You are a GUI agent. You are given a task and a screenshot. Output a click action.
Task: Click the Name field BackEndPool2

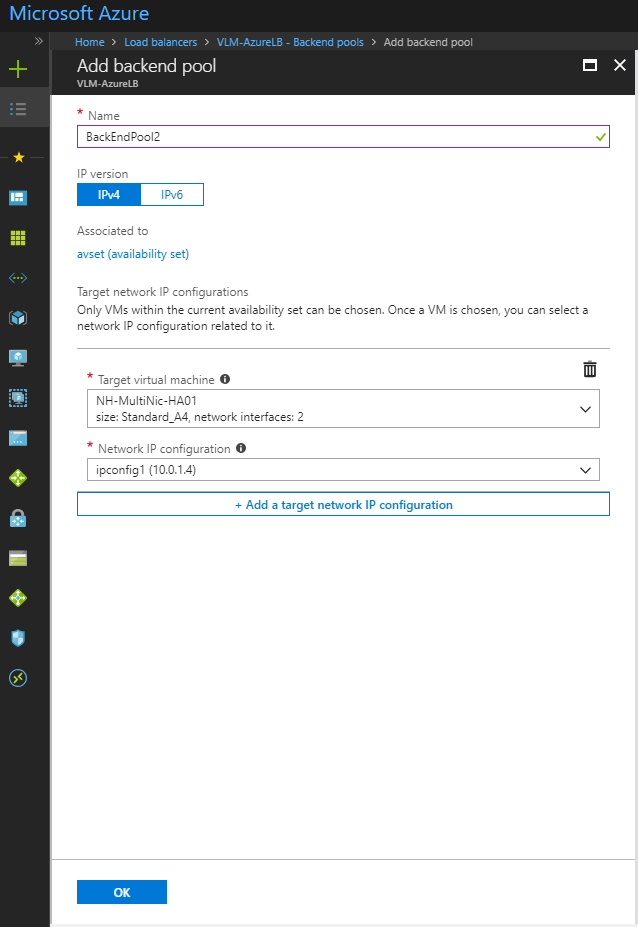click(343, 137)
